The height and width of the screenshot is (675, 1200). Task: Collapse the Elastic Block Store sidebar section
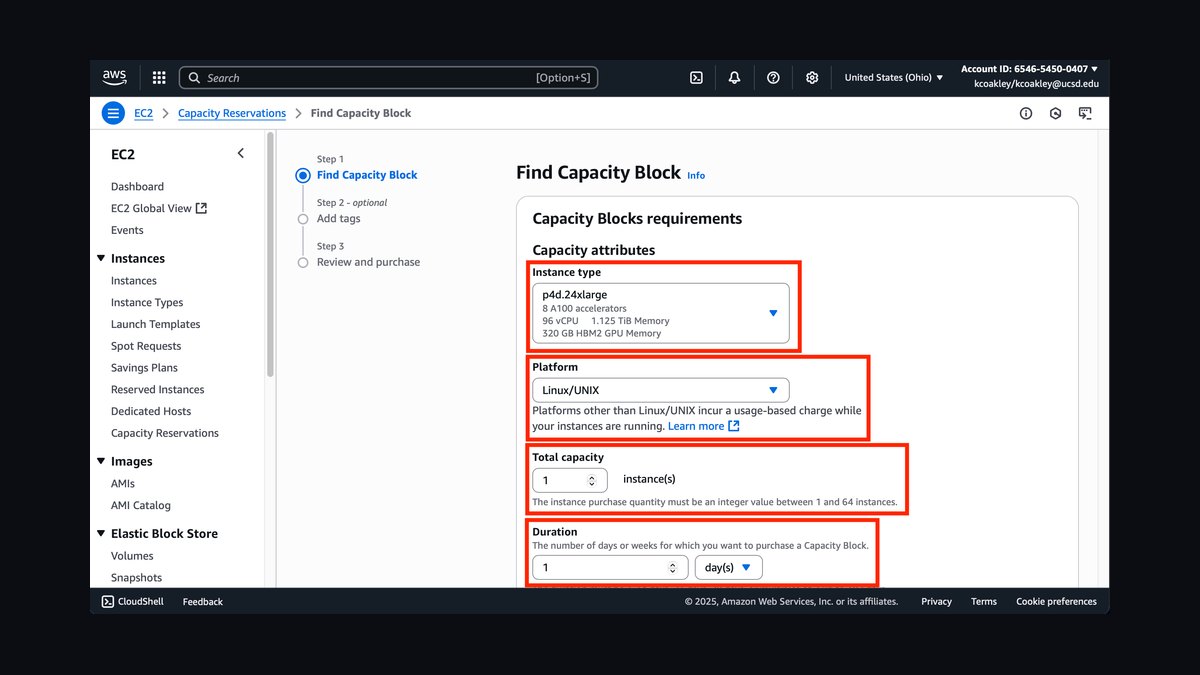101,533
